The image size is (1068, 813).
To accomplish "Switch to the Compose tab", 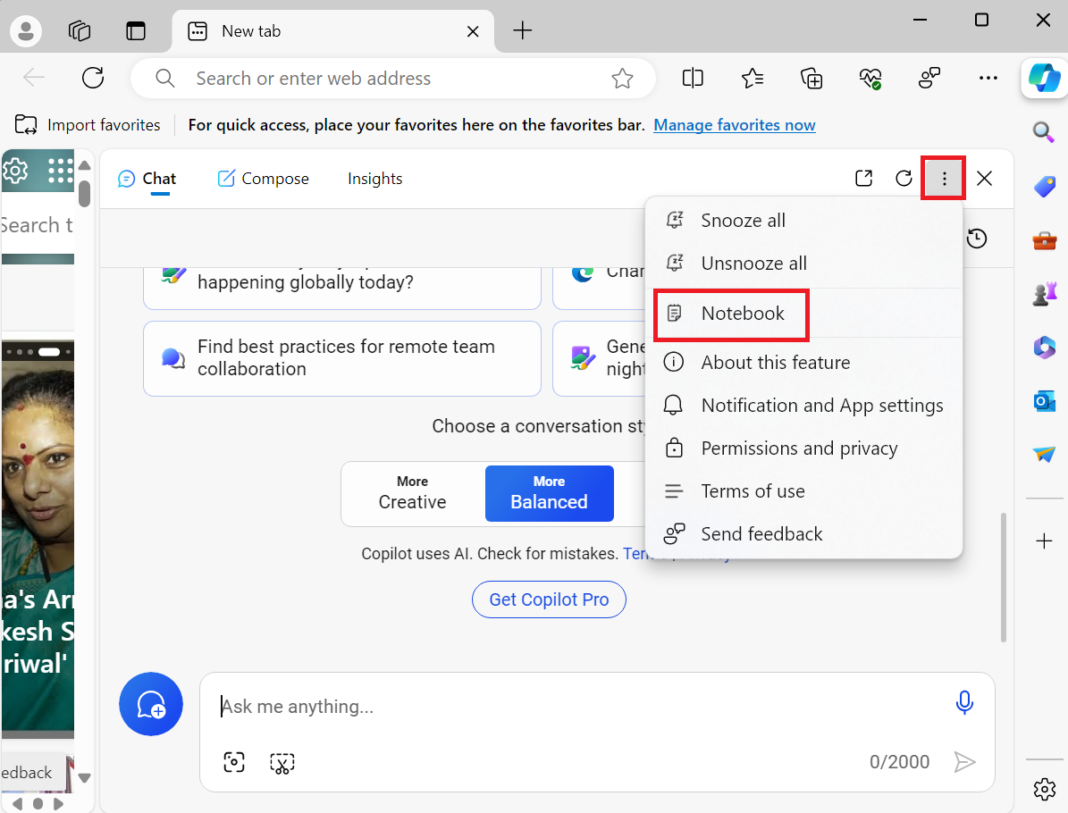I will 263,178.
